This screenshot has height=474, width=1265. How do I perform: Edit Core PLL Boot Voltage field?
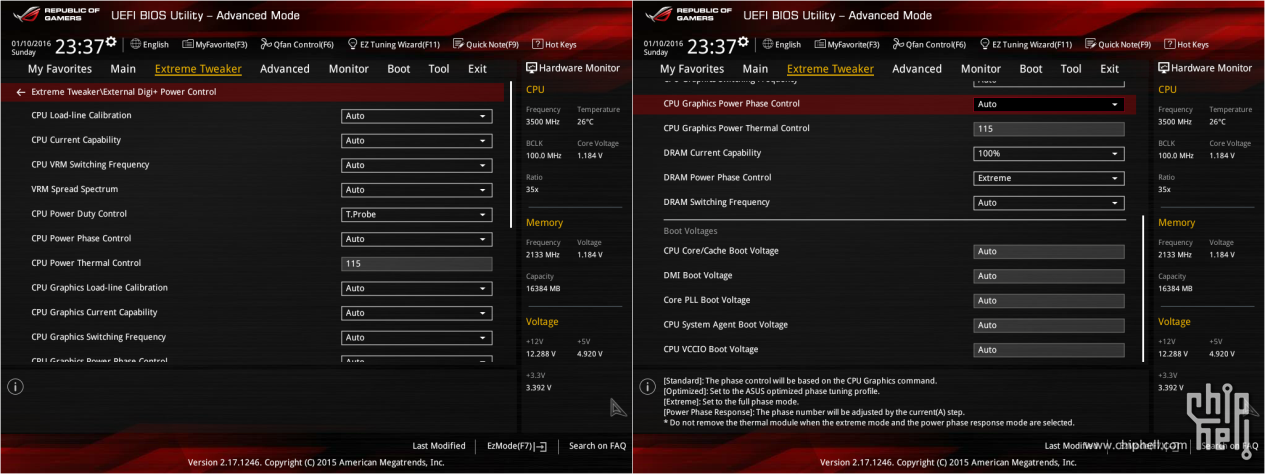[1048, 301]
